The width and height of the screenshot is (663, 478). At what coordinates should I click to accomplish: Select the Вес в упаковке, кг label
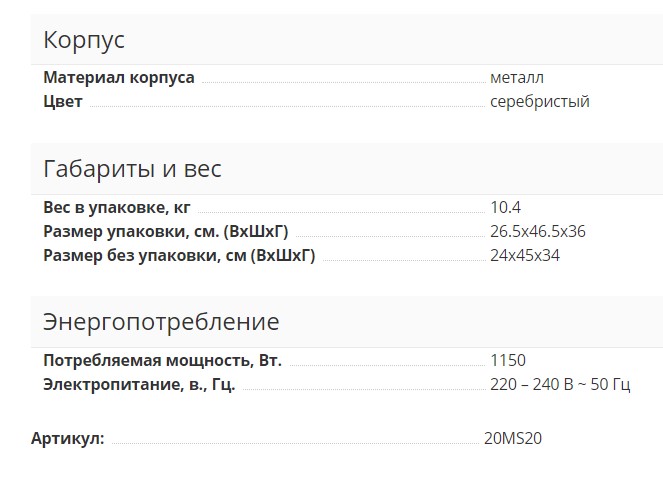117,208
